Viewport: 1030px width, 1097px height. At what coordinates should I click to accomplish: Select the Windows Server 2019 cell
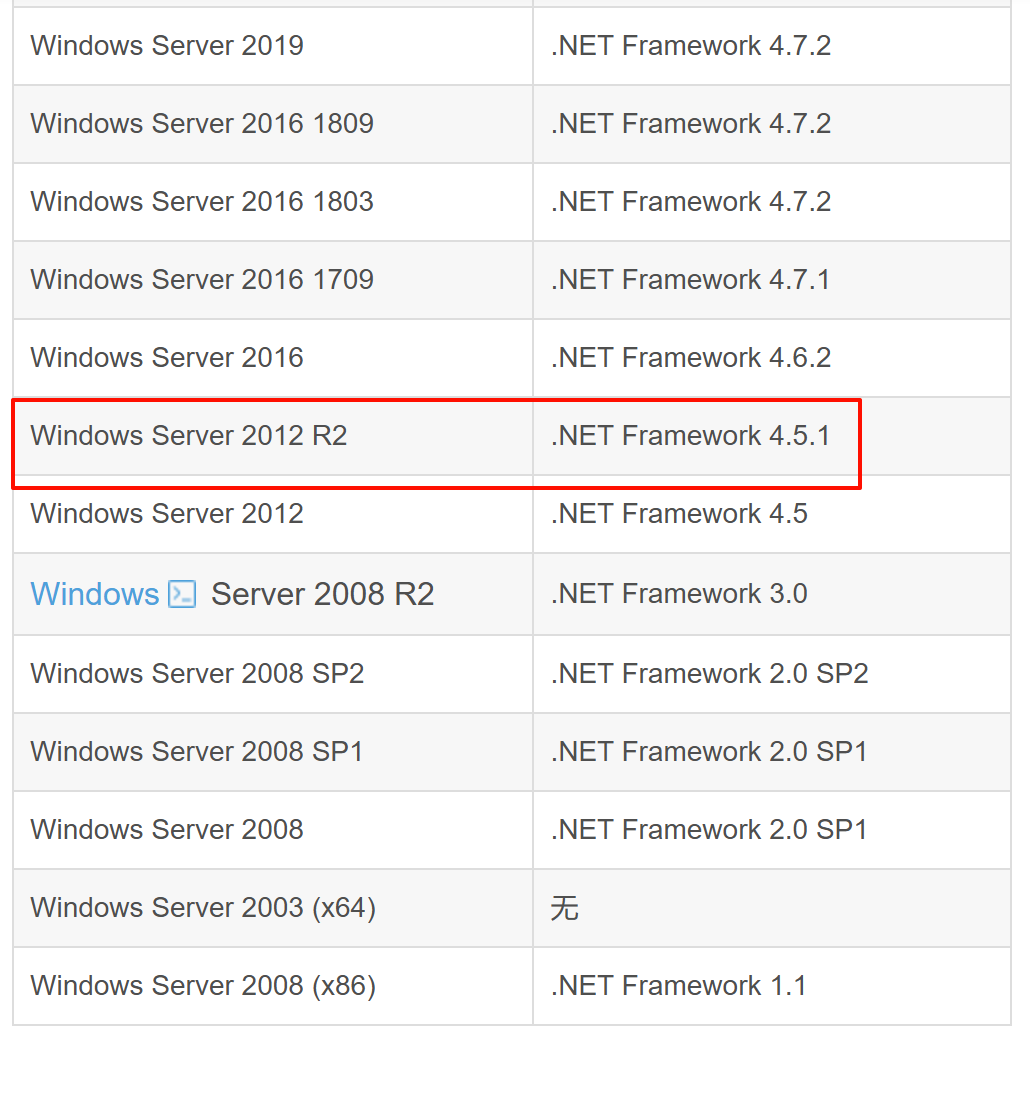[273, 46]
